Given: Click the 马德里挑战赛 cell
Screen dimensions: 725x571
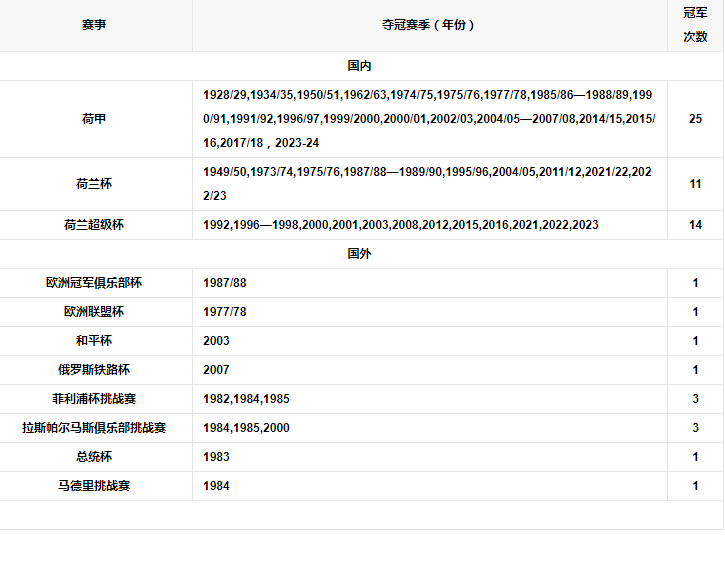Looking at the screenshot, I should pyautogui.click(x=94, y=485).
